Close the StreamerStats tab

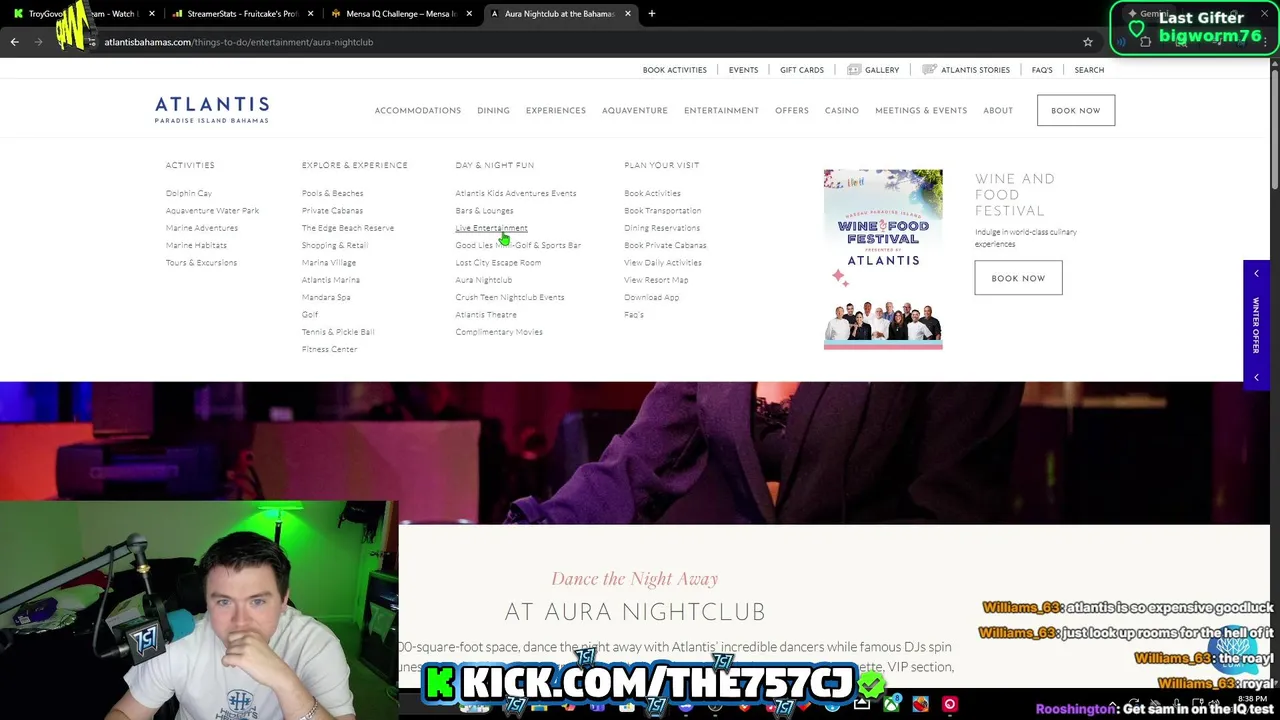click(310, 14)
